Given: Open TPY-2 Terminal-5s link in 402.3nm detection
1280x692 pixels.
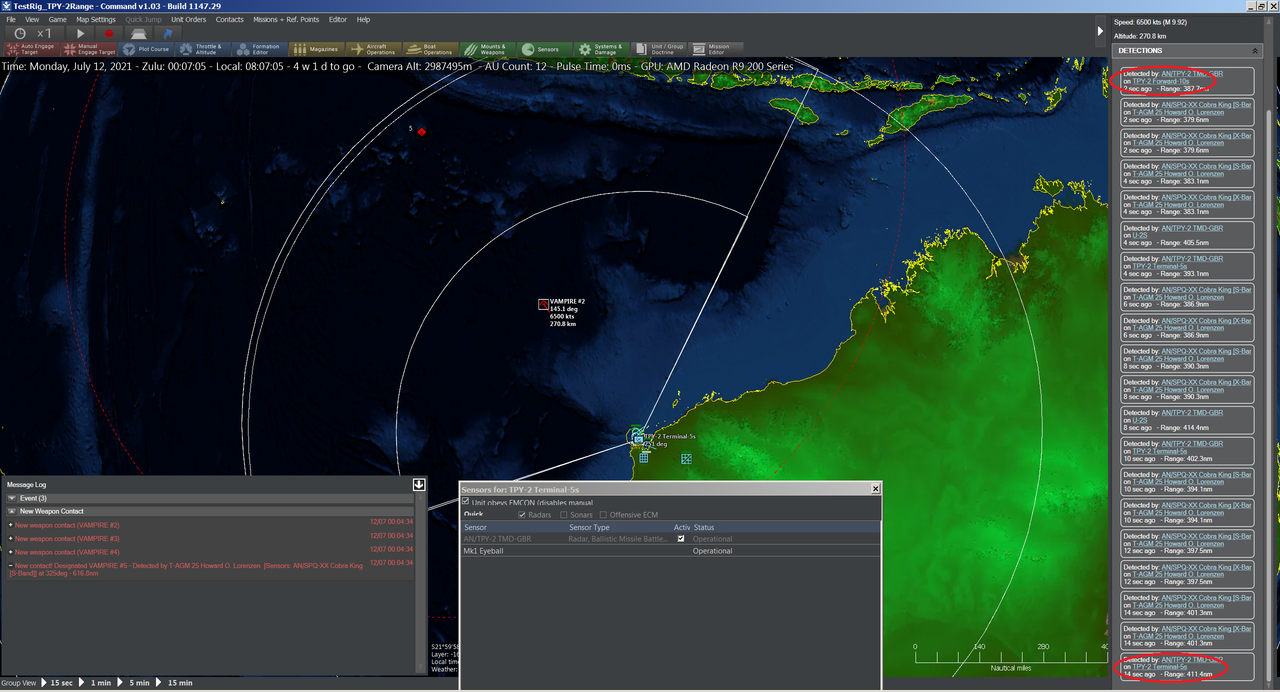Looking at the screenshot, I should [x=1160, y=451].
